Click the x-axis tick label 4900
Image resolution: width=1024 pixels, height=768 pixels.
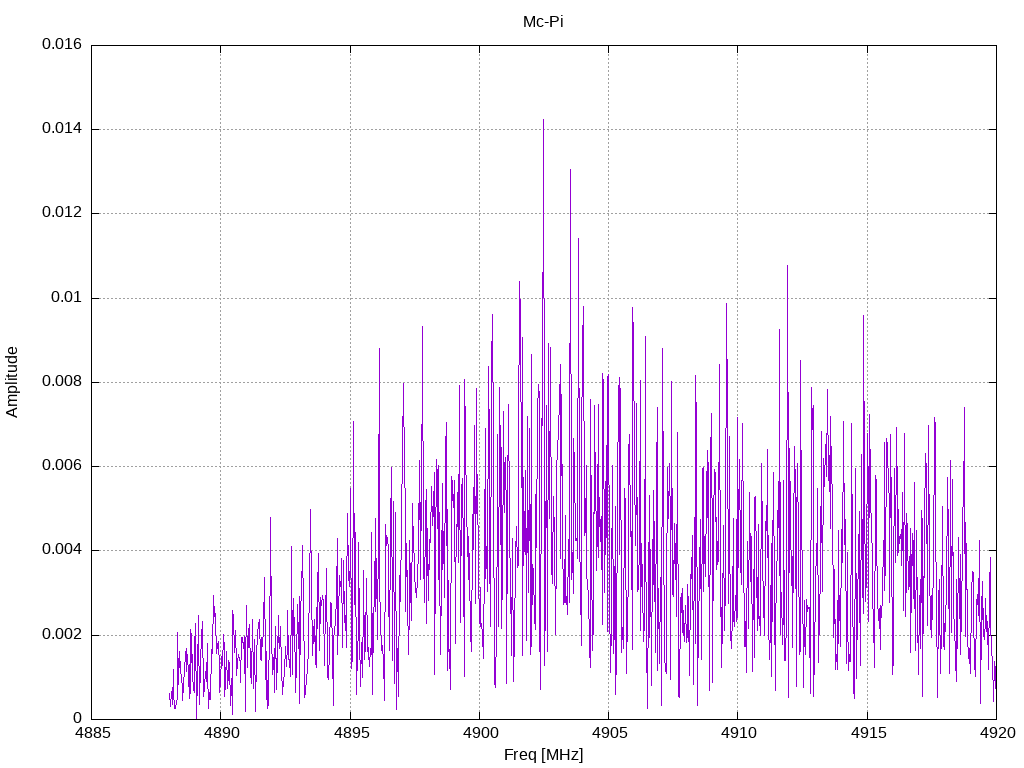point(480,733)
